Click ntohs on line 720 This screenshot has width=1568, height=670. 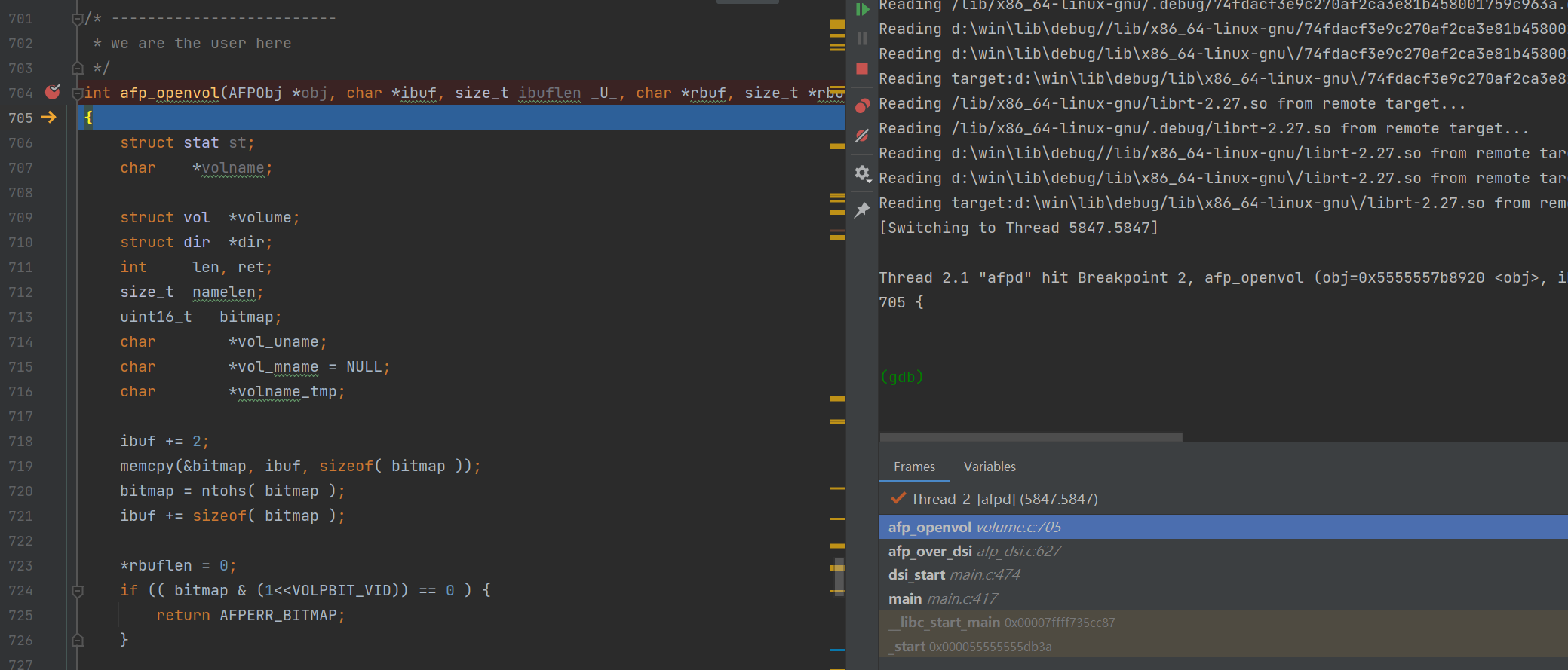click(x=224, y=491)
